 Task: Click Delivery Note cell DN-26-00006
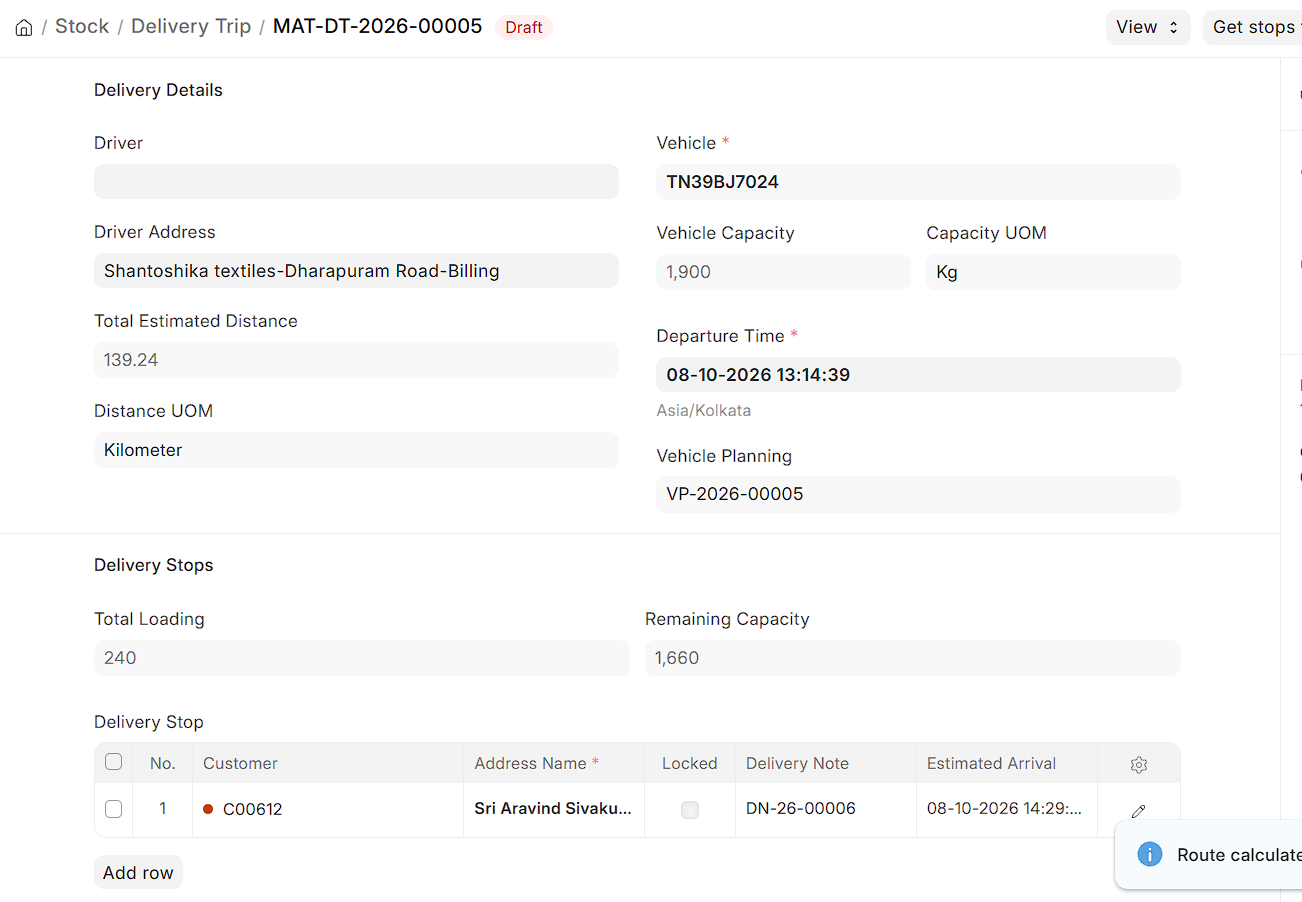pos(825,810)
